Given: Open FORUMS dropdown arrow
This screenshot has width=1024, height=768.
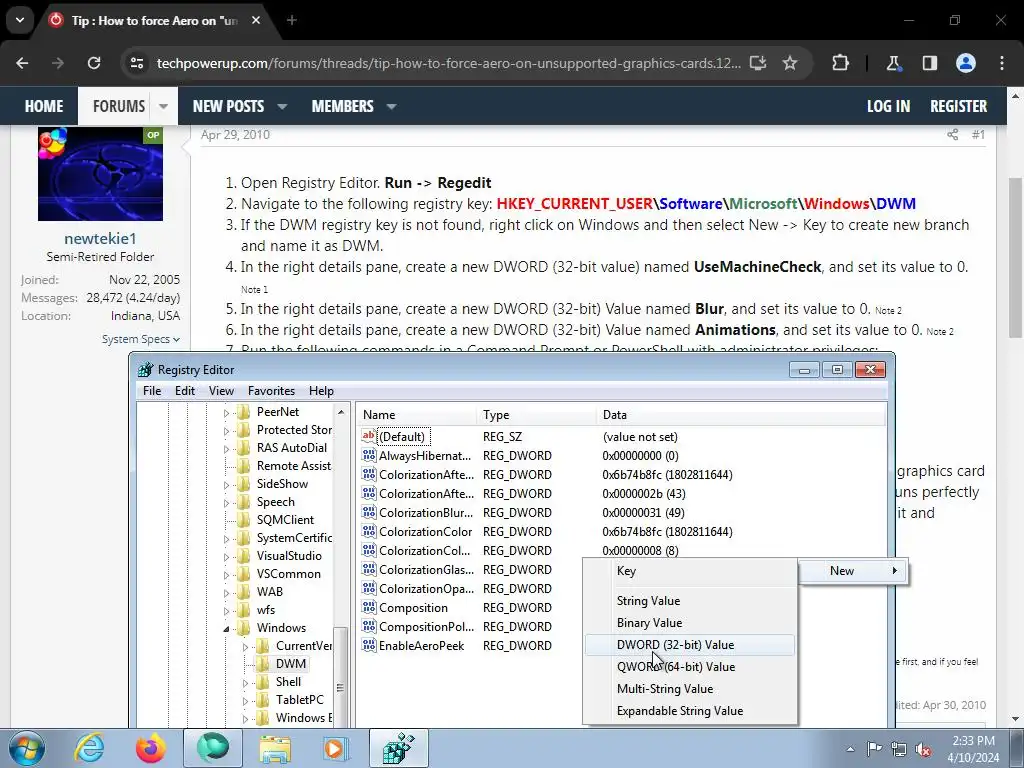Looking at the screenshot, I should point(163,106).
